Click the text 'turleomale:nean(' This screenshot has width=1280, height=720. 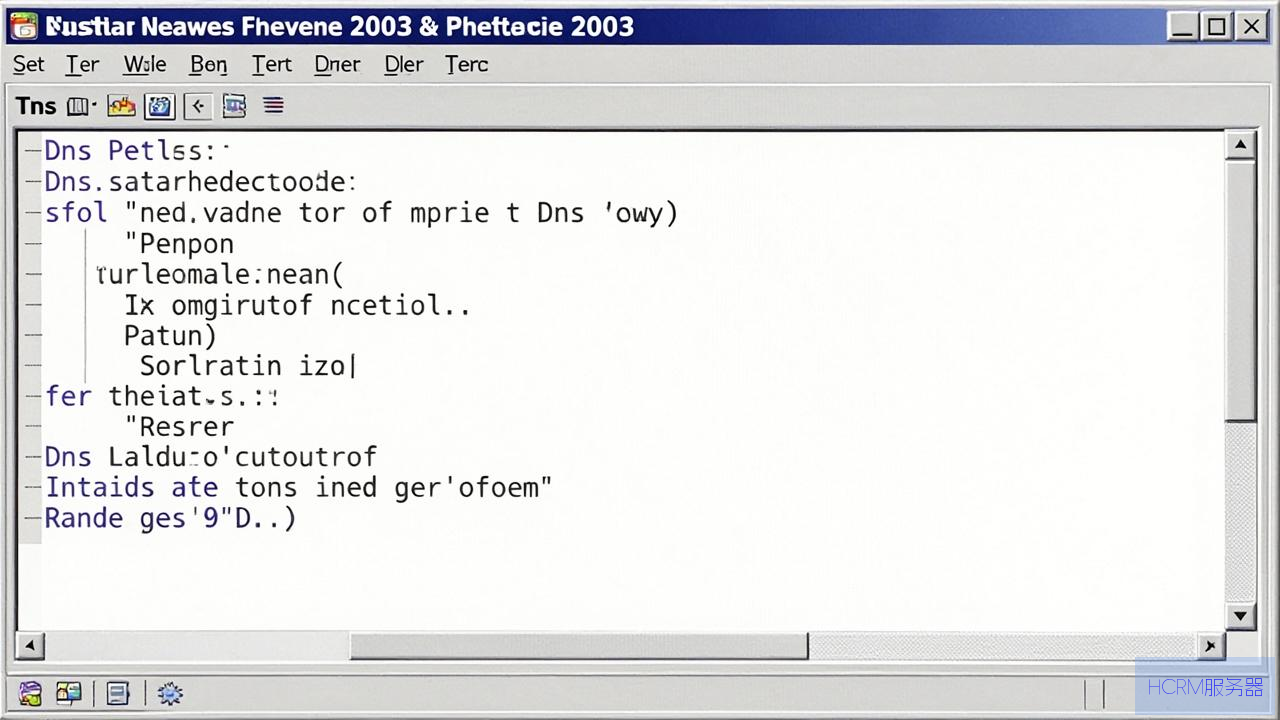coord(220,274)
